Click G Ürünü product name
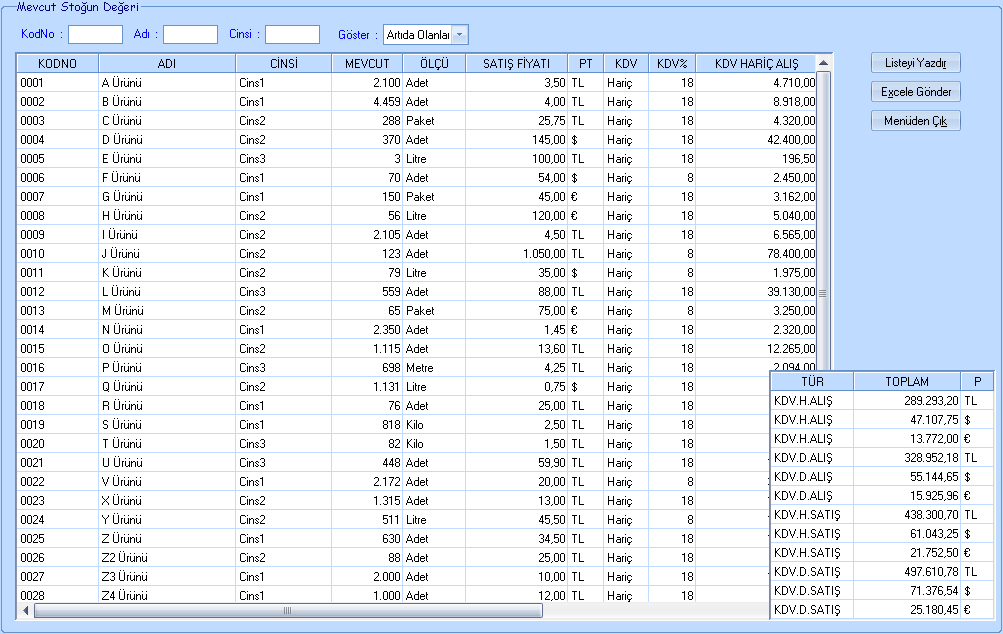This screenshot has width=1003, height=634. (122, 196)
